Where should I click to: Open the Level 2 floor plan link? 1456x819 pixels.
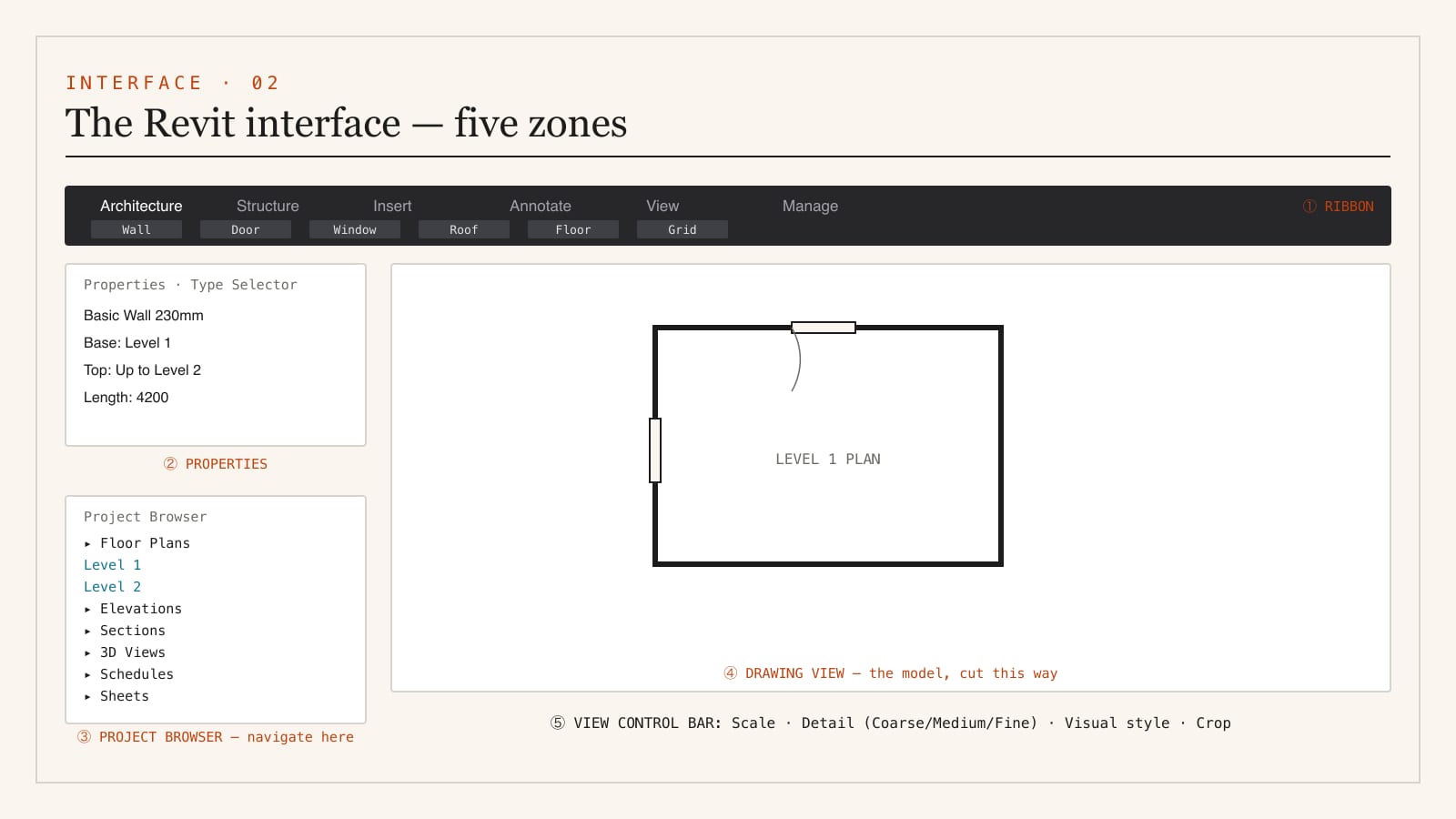[113, 587]
